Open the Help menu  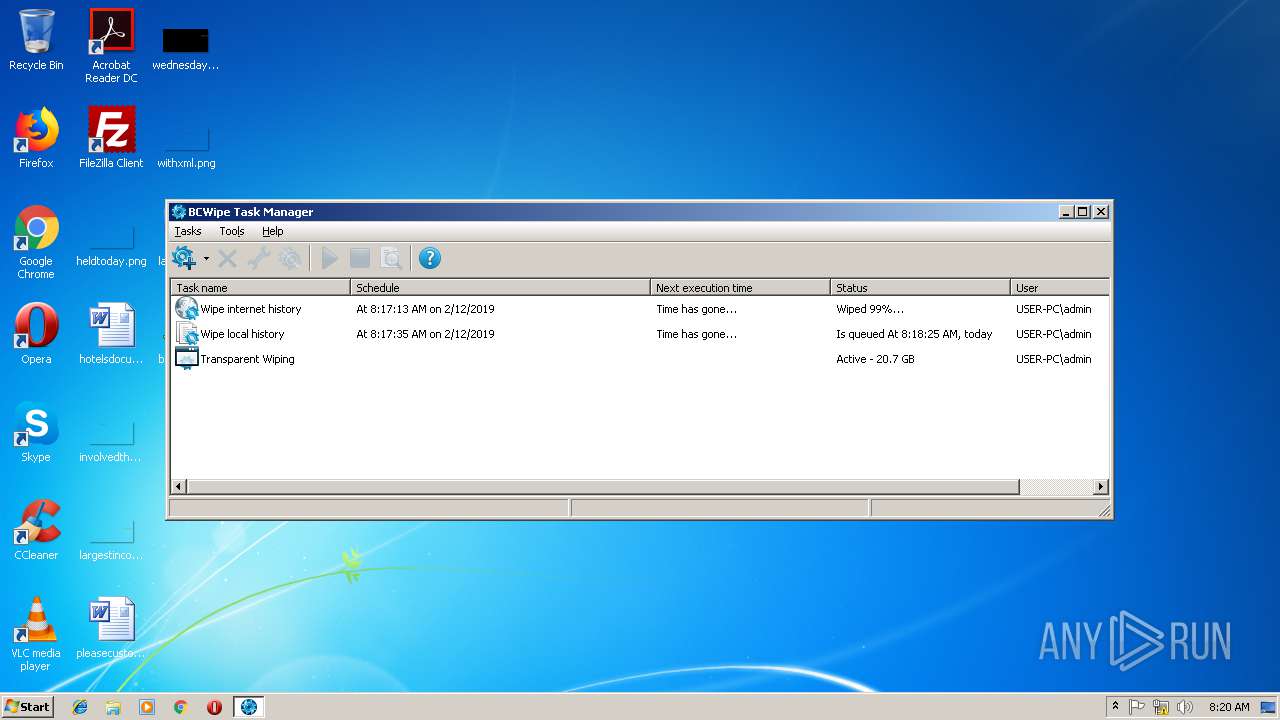click(x=273, y=231)
